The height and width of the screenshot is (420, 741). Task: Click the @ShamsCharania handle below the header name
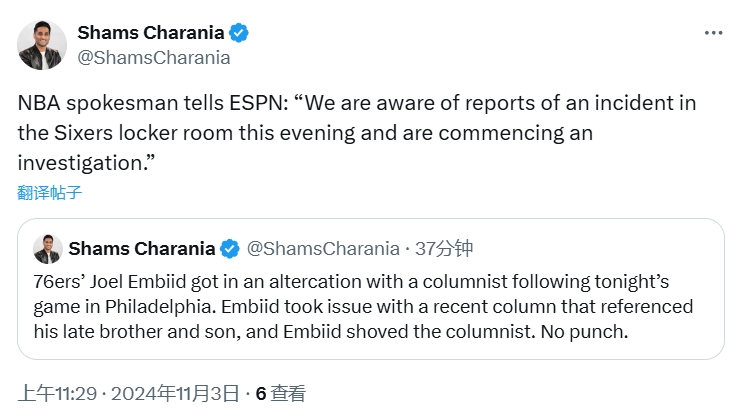pyautogui.click(x=154, y=57)
